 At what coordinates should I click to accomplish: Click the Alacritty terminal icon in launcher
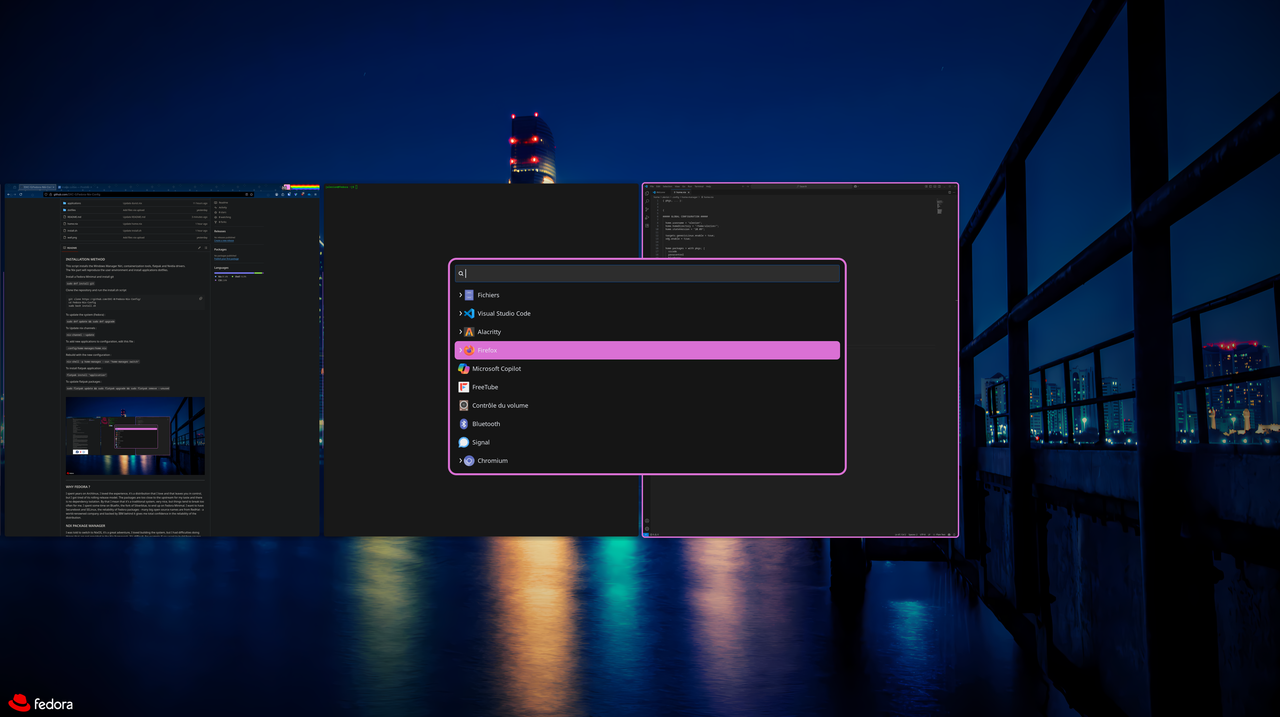coord(469,332)
